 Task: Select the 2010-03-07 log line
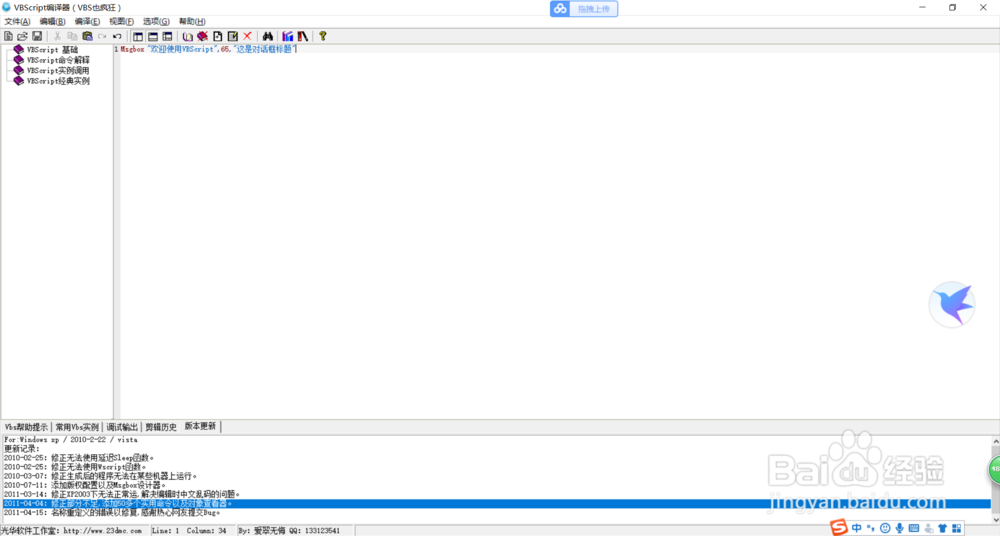(100, 476)
